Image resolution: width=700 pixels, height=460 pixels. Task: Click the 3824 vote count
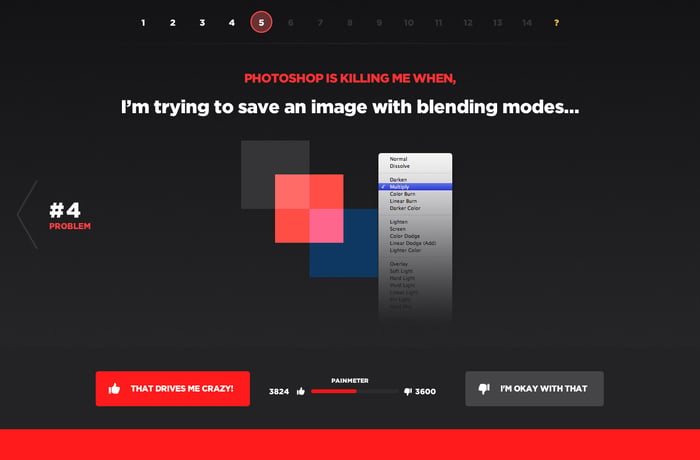279,392
